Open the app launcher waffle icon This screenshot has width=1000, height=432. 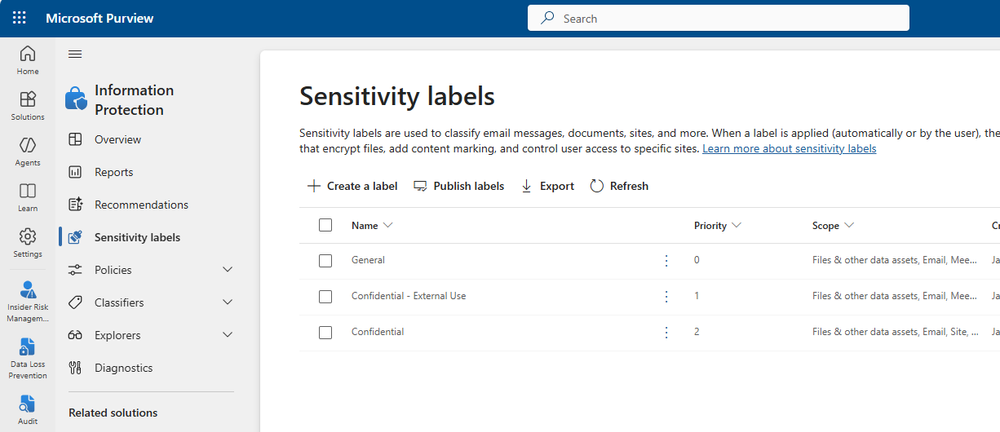click(x=19, y=18)
